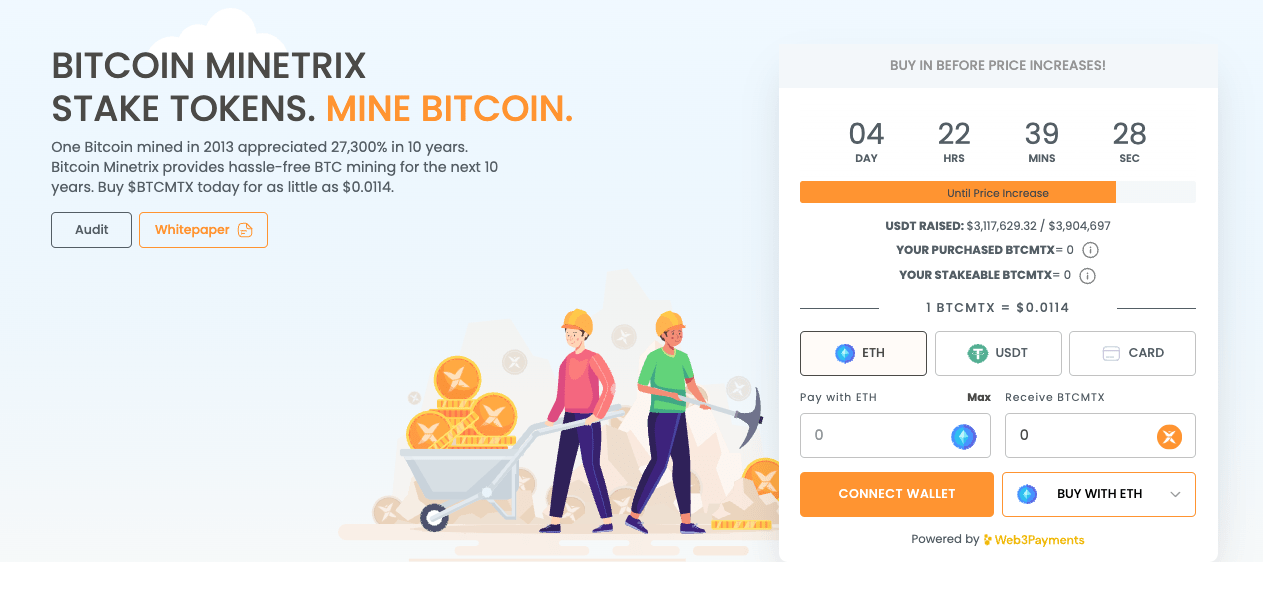Click the Ethereum icon in Pay field
Image resolution: width=1263 pixels, height=610 pixels.
963,436
